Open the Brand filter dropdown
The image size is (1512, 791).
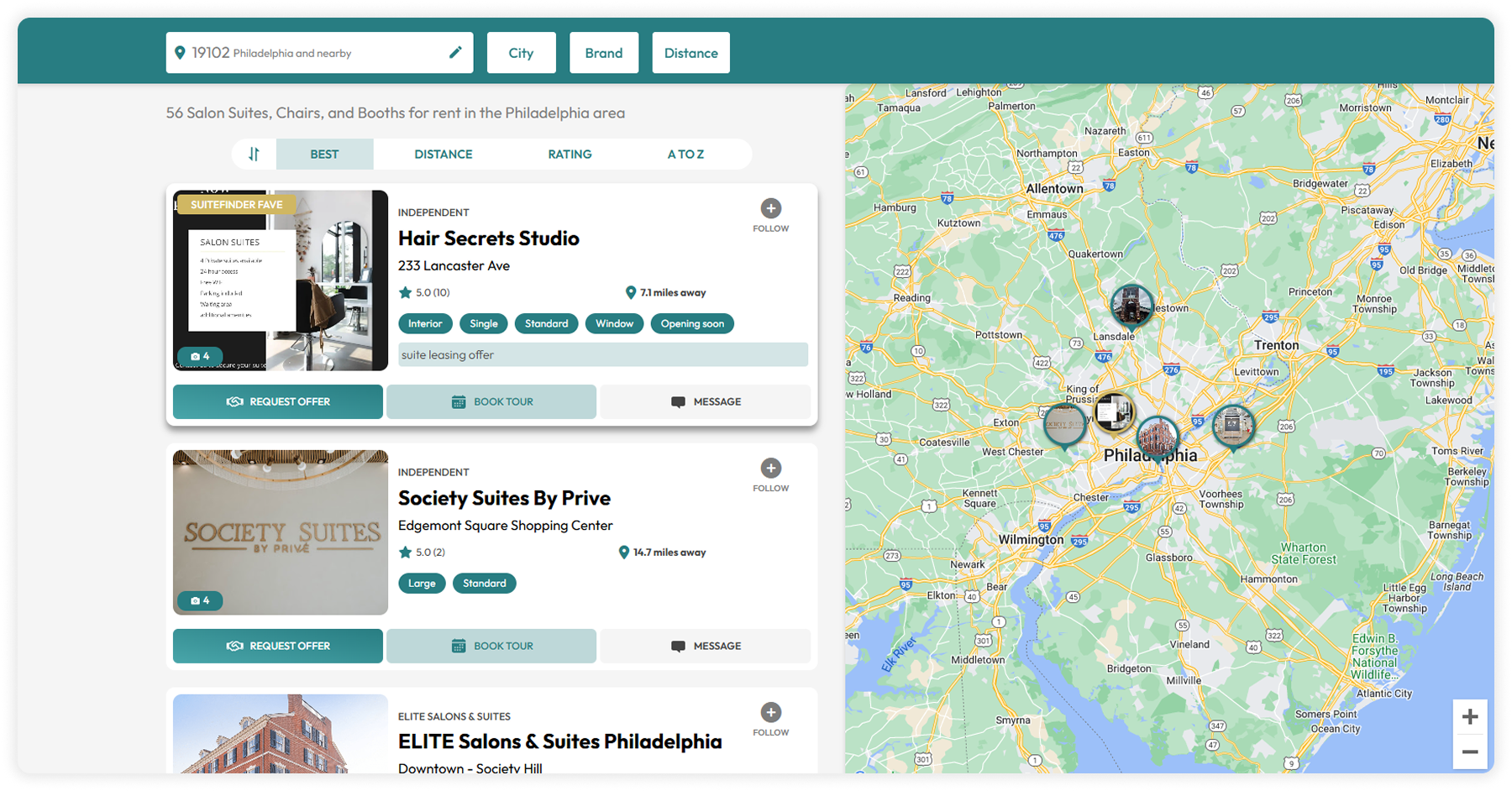pos(603,53)
